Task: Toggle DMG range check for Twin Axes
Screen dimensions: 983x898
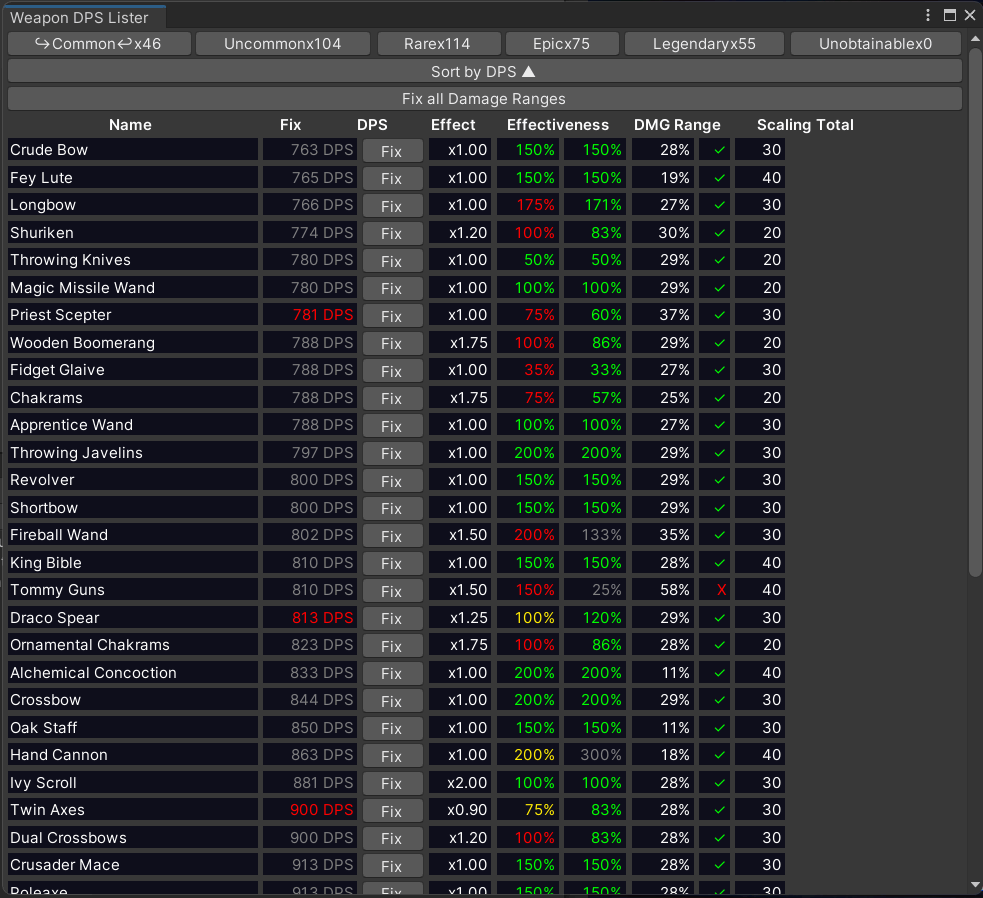Action: 720,810
